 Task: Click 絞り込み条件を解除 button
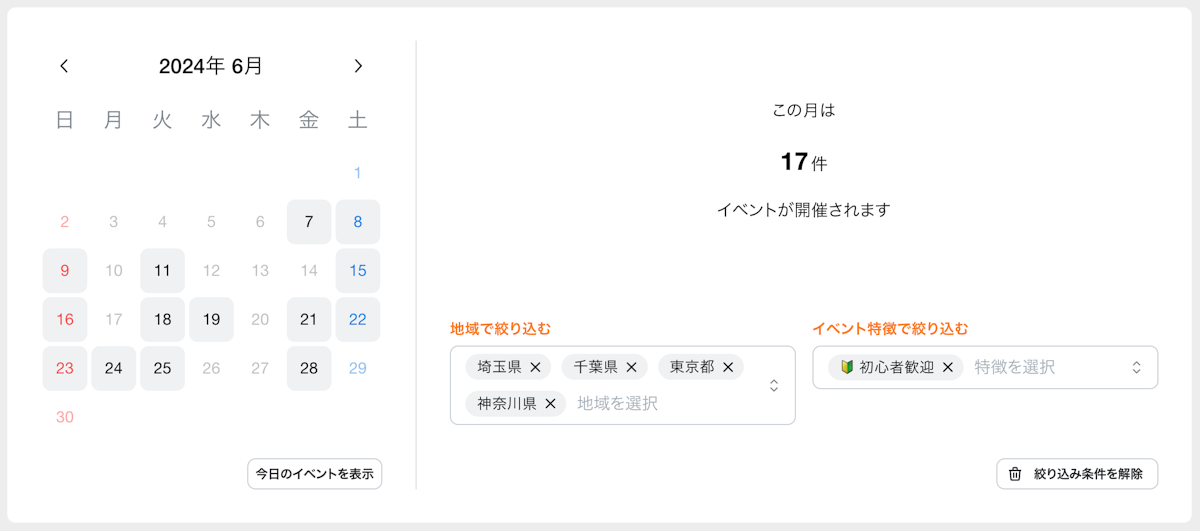pos(1088,474)
